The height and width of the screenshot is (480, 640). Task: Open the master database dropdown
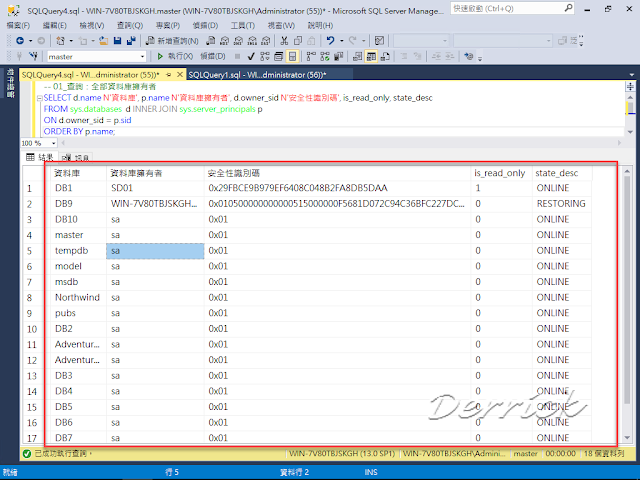(x=142, y=56)
